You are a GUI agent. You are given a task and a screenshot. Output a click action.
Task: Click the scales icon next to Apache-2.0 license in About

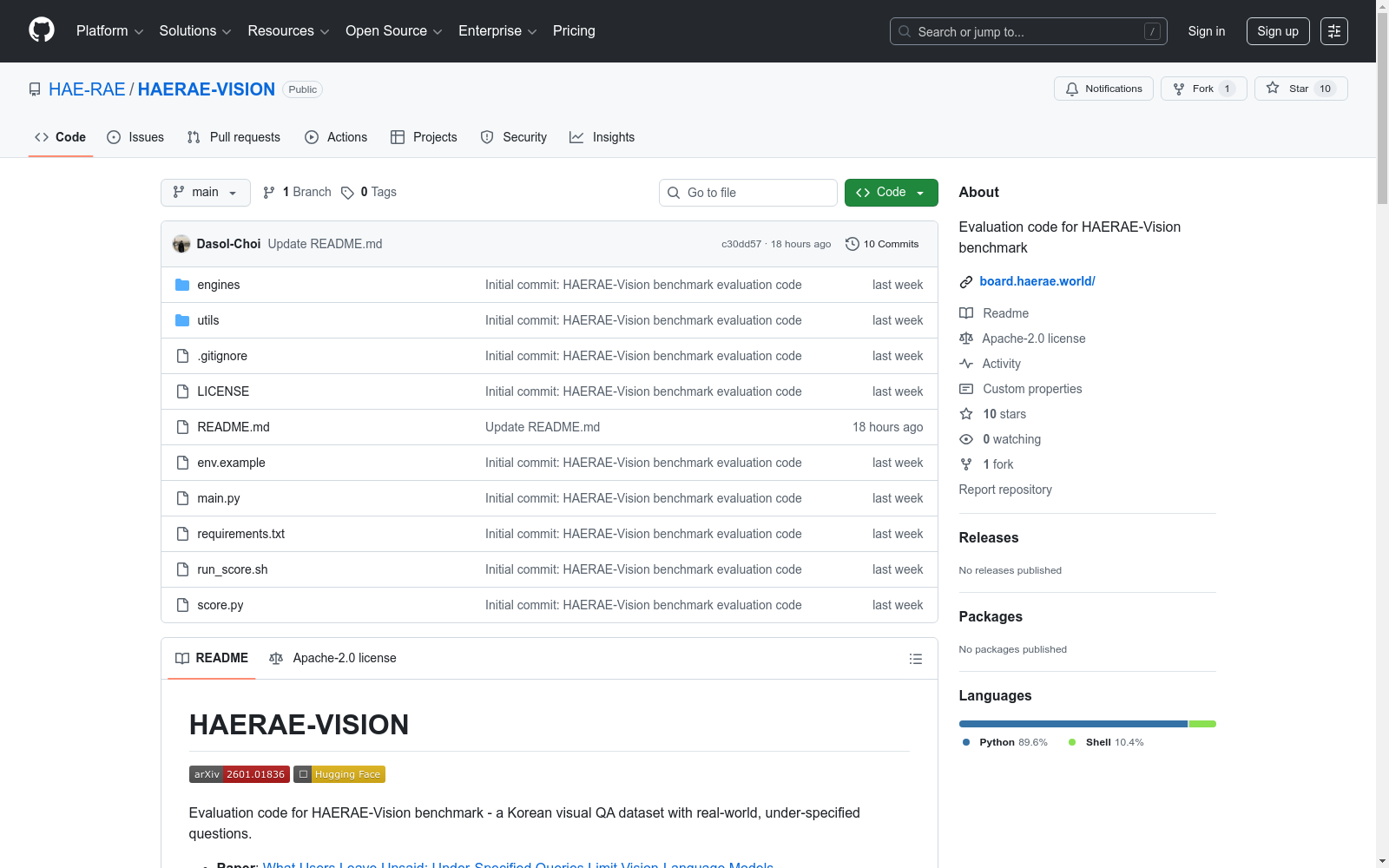coord(966,339)
